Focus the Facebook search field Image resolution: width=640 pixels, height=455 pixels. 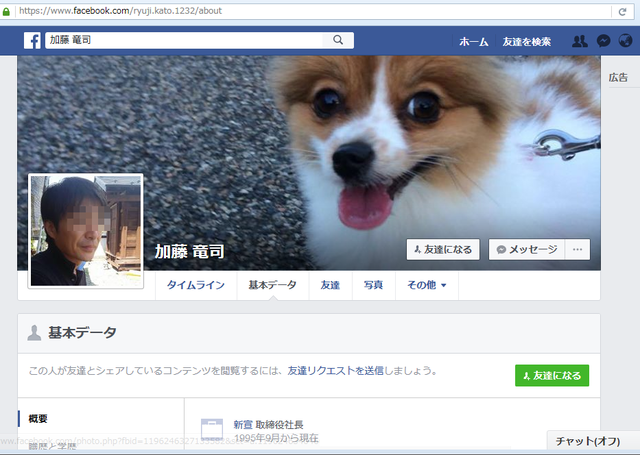[184, 40]
